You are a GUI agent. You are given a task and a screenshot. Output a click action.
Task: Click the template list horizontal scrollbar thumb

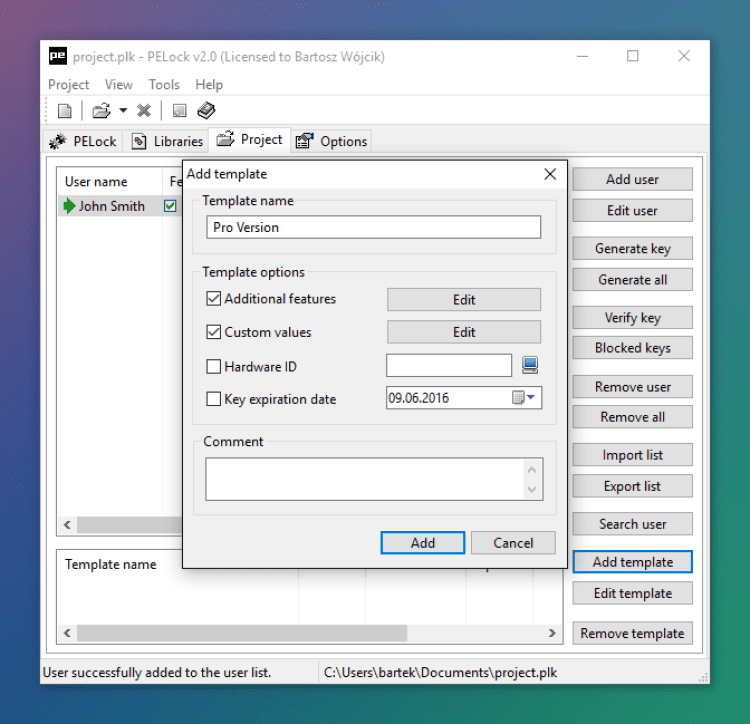[x=242, y=633]
